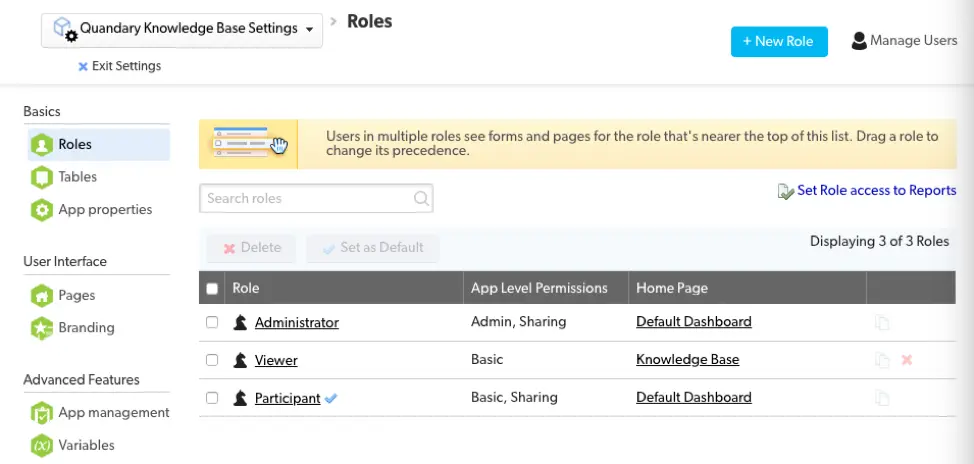Open Administrator's Default Dashboard home page

pyautogui.click(x=694, y=322)
